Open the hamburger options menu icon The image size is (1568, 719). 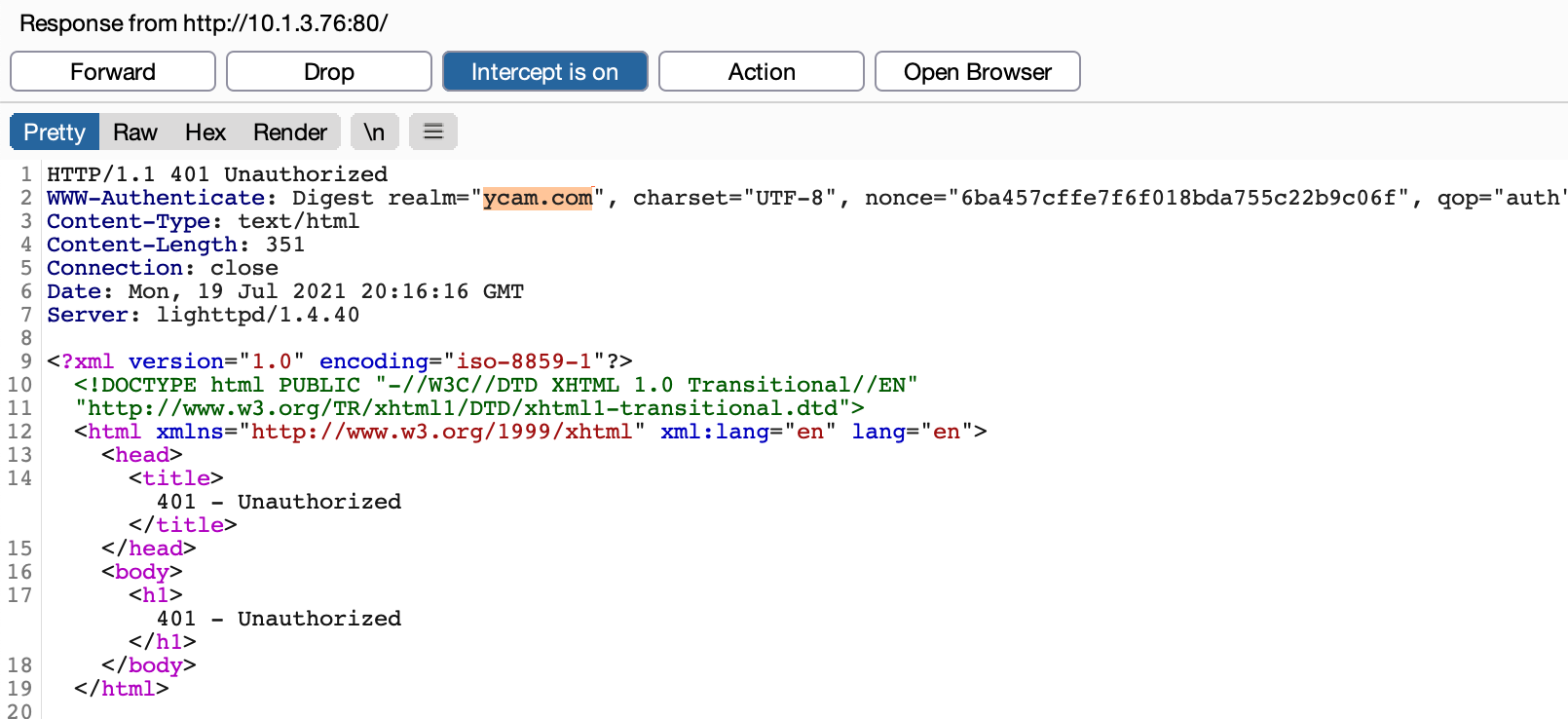(x=433, y=132)
